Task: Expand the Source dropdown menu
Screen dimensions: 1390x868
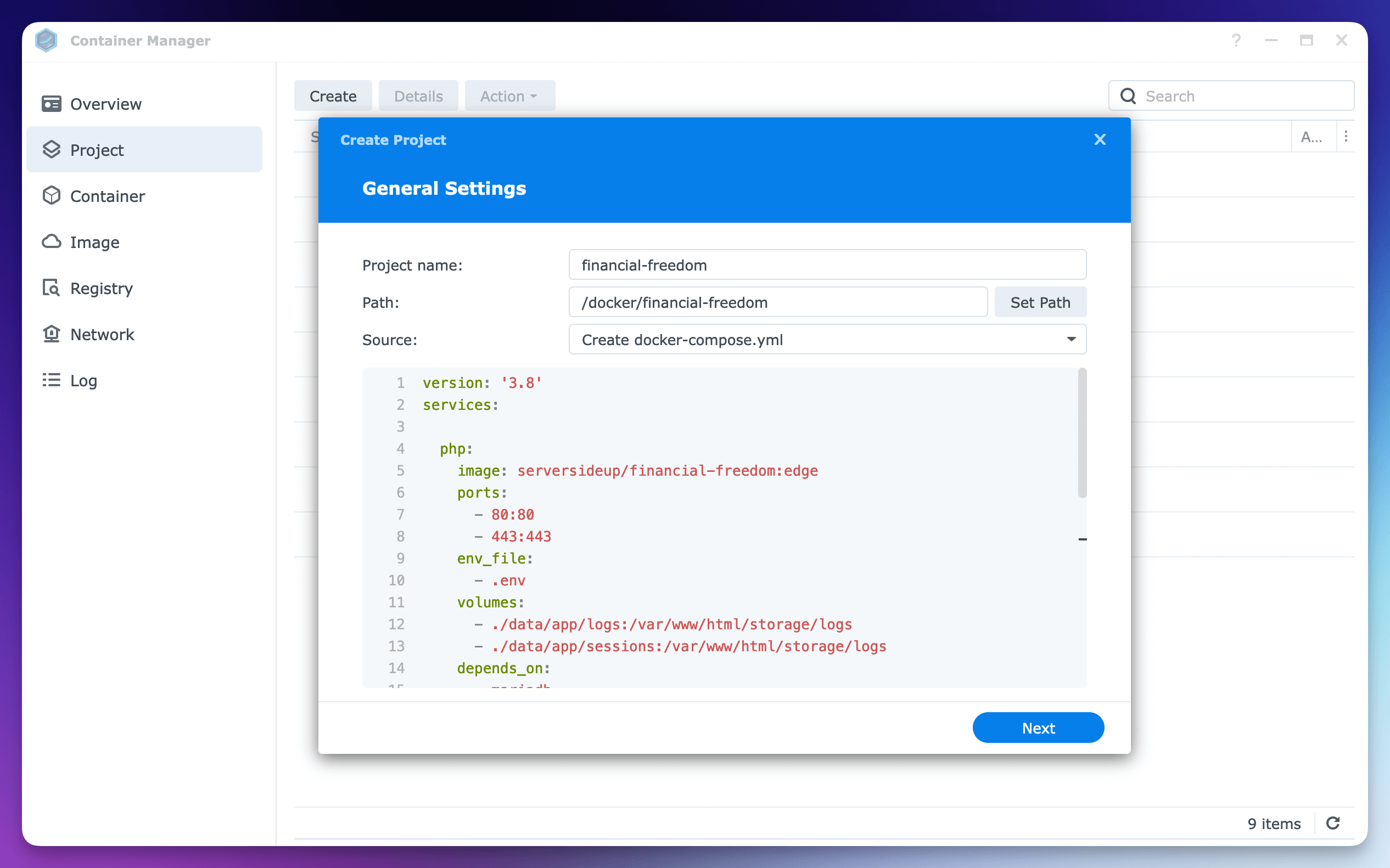Action: pos(1072,339)
